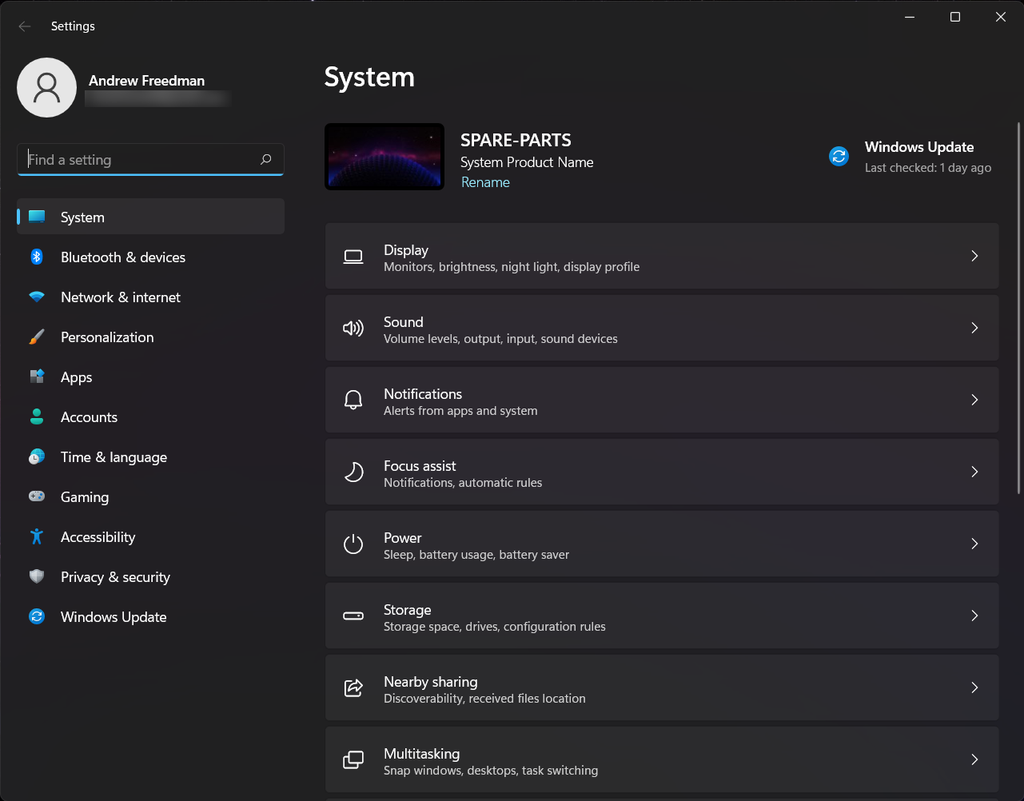Select System in the left navigation

(82, 217)
